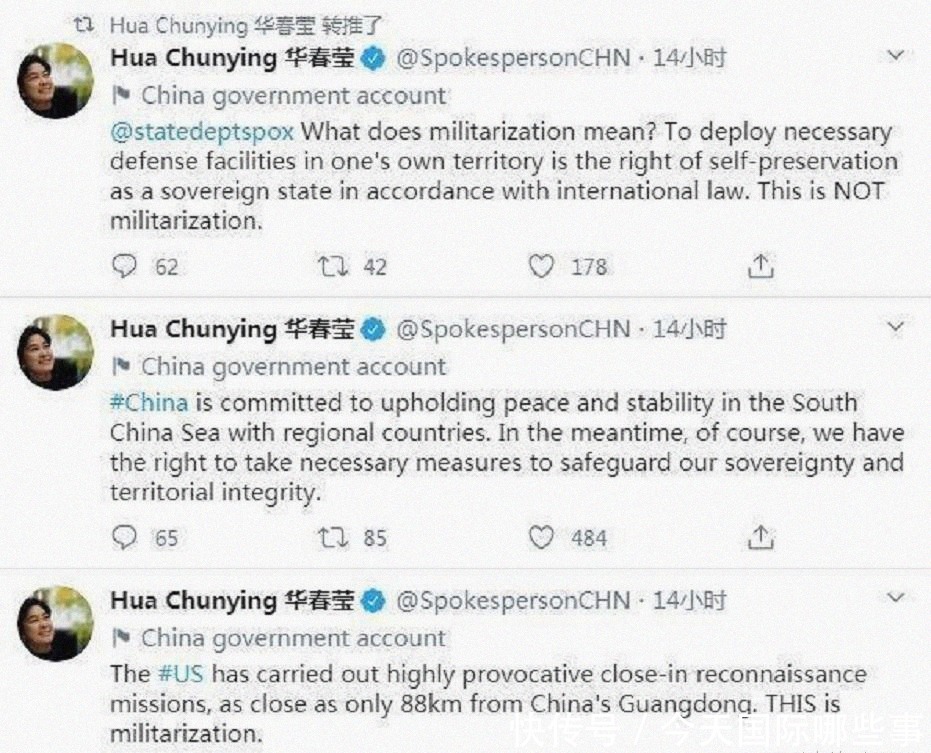Open the second tweet's options chevron
This screenshot has height=753, width=931.
896,327
